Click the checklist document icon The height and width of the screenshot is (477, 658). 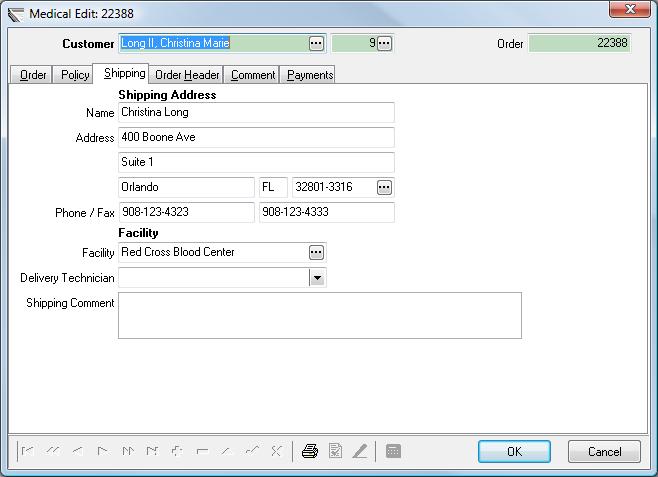[x=335, y=451]
